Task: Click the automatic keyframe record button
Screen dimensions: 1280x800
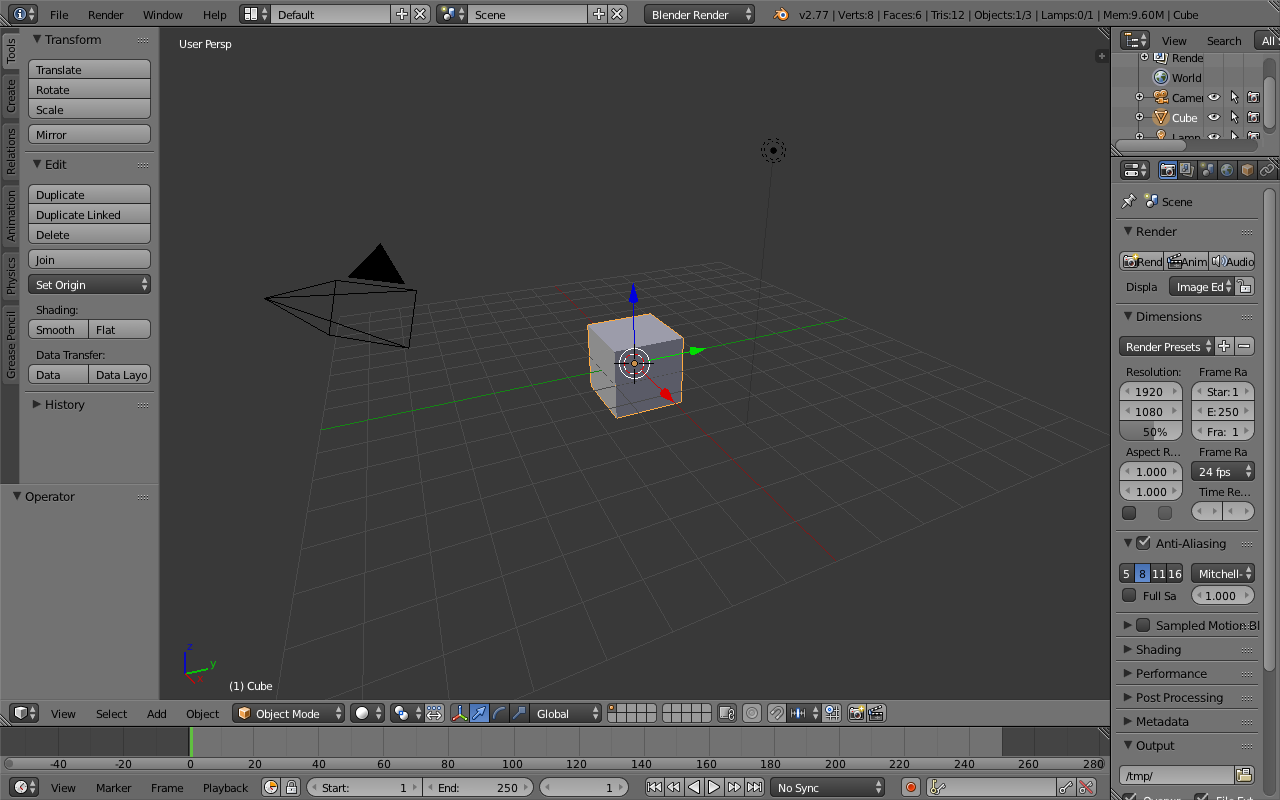Action: click(x=911, y=787)
